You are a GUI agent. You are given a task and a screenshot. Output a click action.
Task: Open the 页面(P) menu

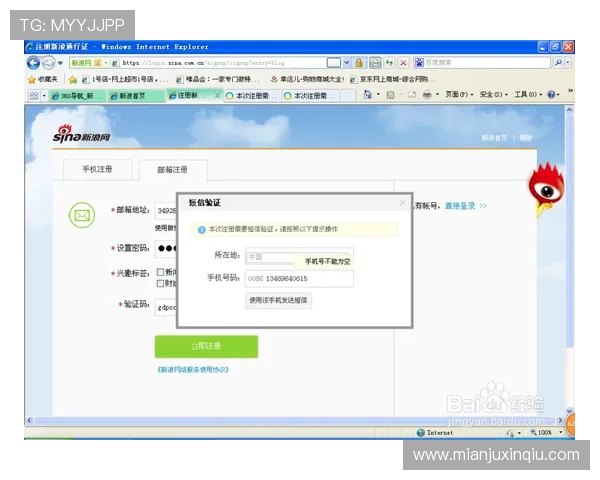click(x=458, y=95)
